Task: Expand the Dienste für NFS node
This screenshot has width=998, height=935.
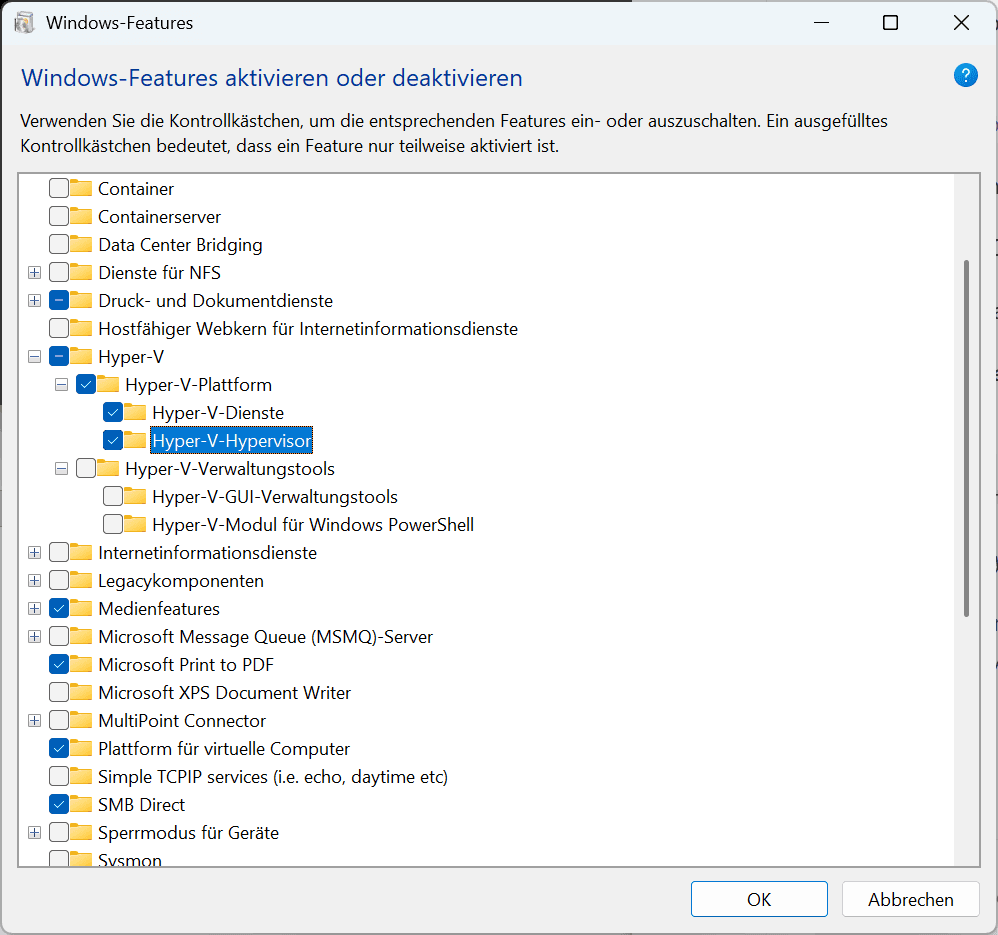Action: tap(34, 272)
